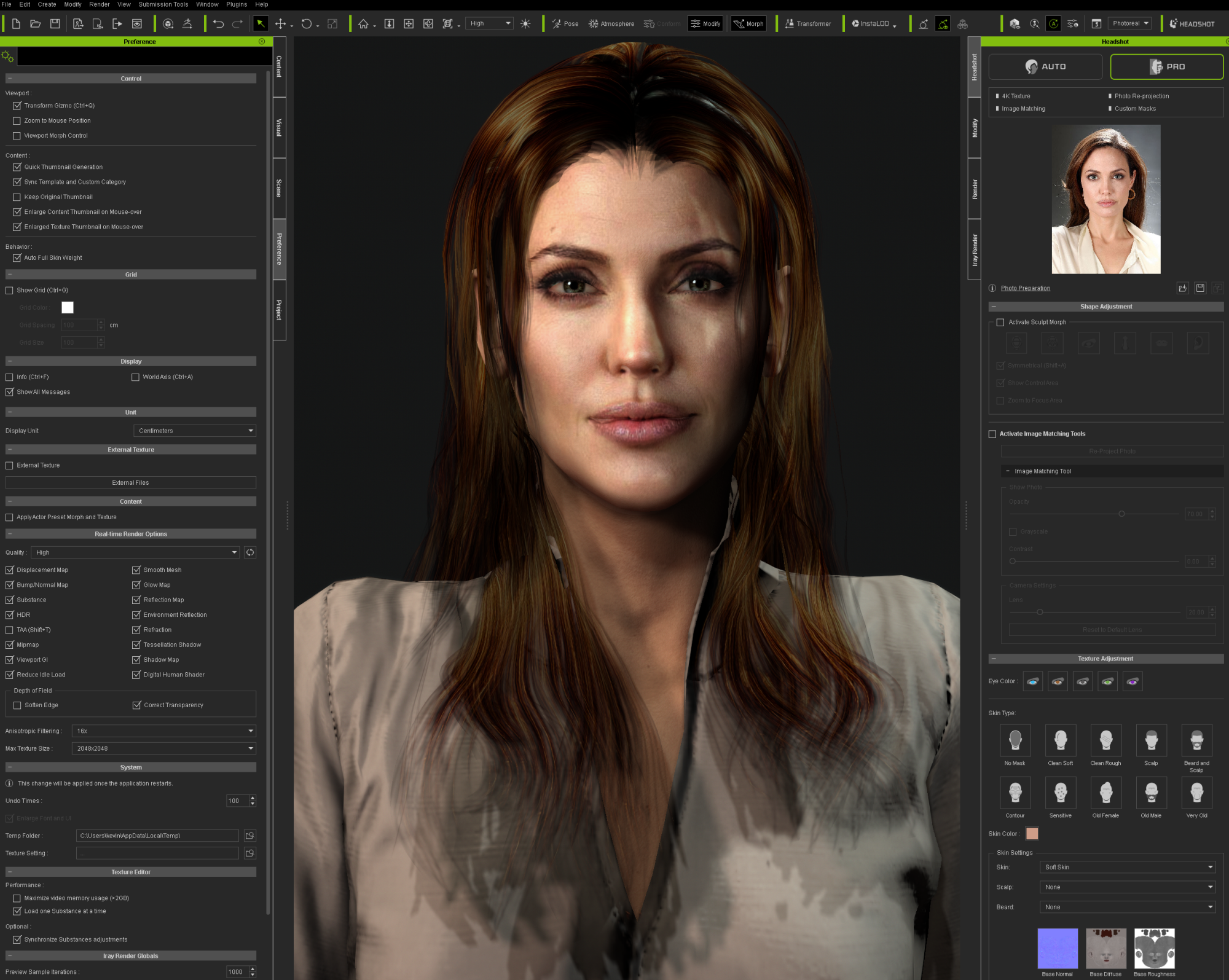The image size is (1229, 980).
Task: Click the Redo arrow icon
Action: pyautogui.click(x=237, y=23)
